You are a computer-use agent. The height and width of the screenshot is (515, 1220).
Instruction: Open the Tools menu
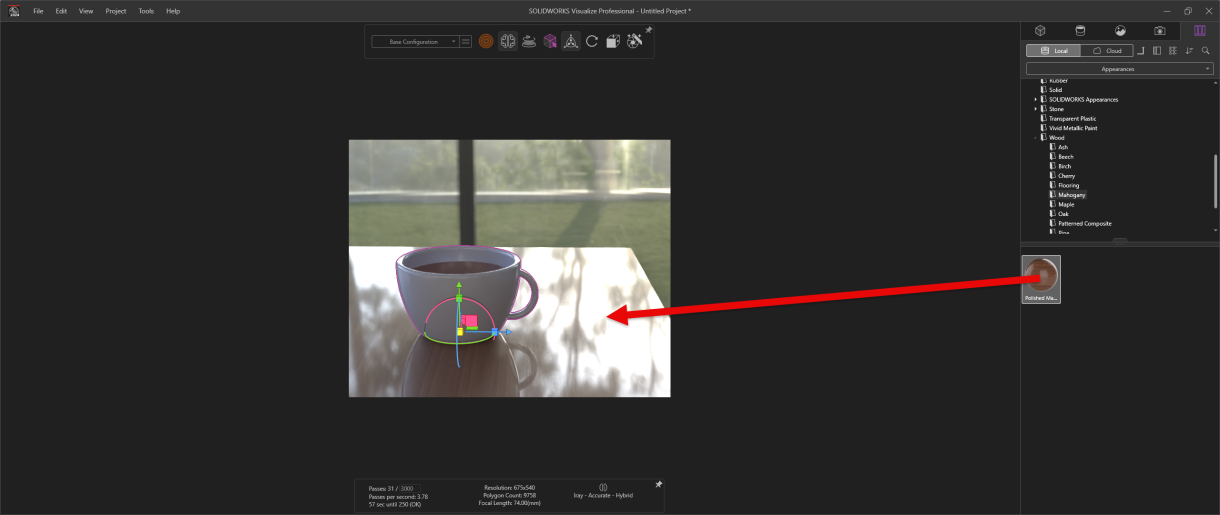pos(146,11)
